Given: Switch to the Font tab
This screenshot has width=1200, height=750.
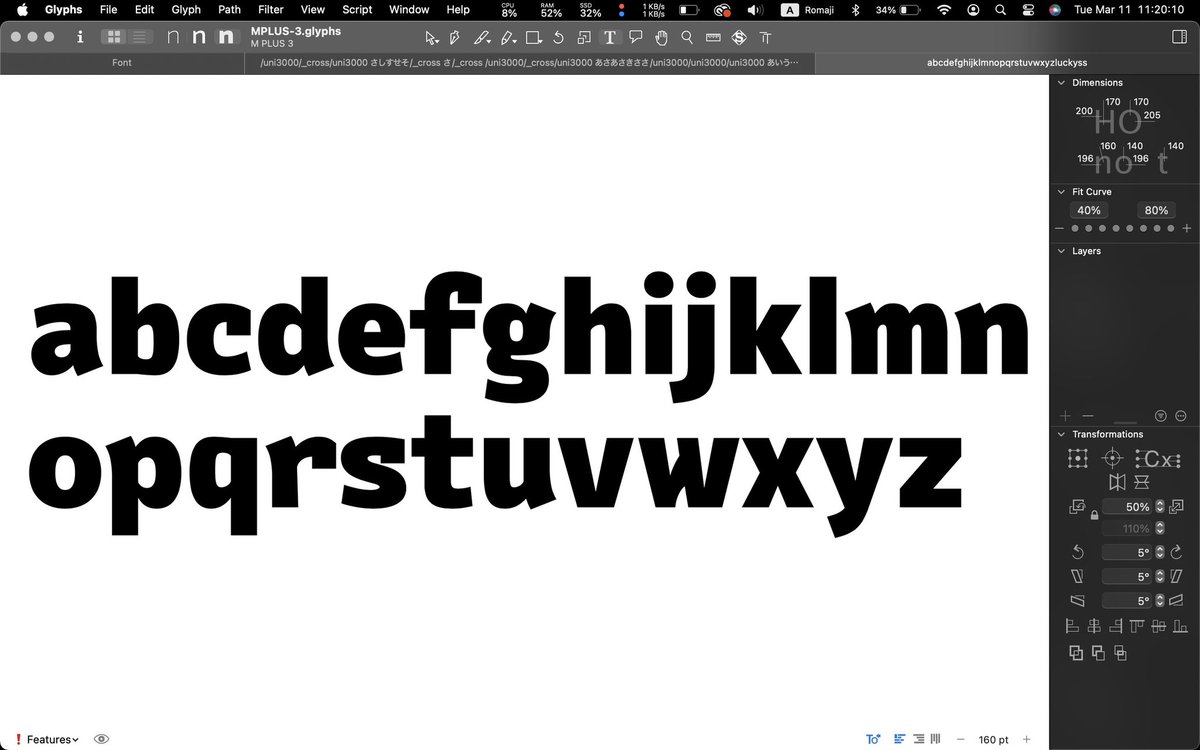Looking at the screenshot, I should (122, 62).
